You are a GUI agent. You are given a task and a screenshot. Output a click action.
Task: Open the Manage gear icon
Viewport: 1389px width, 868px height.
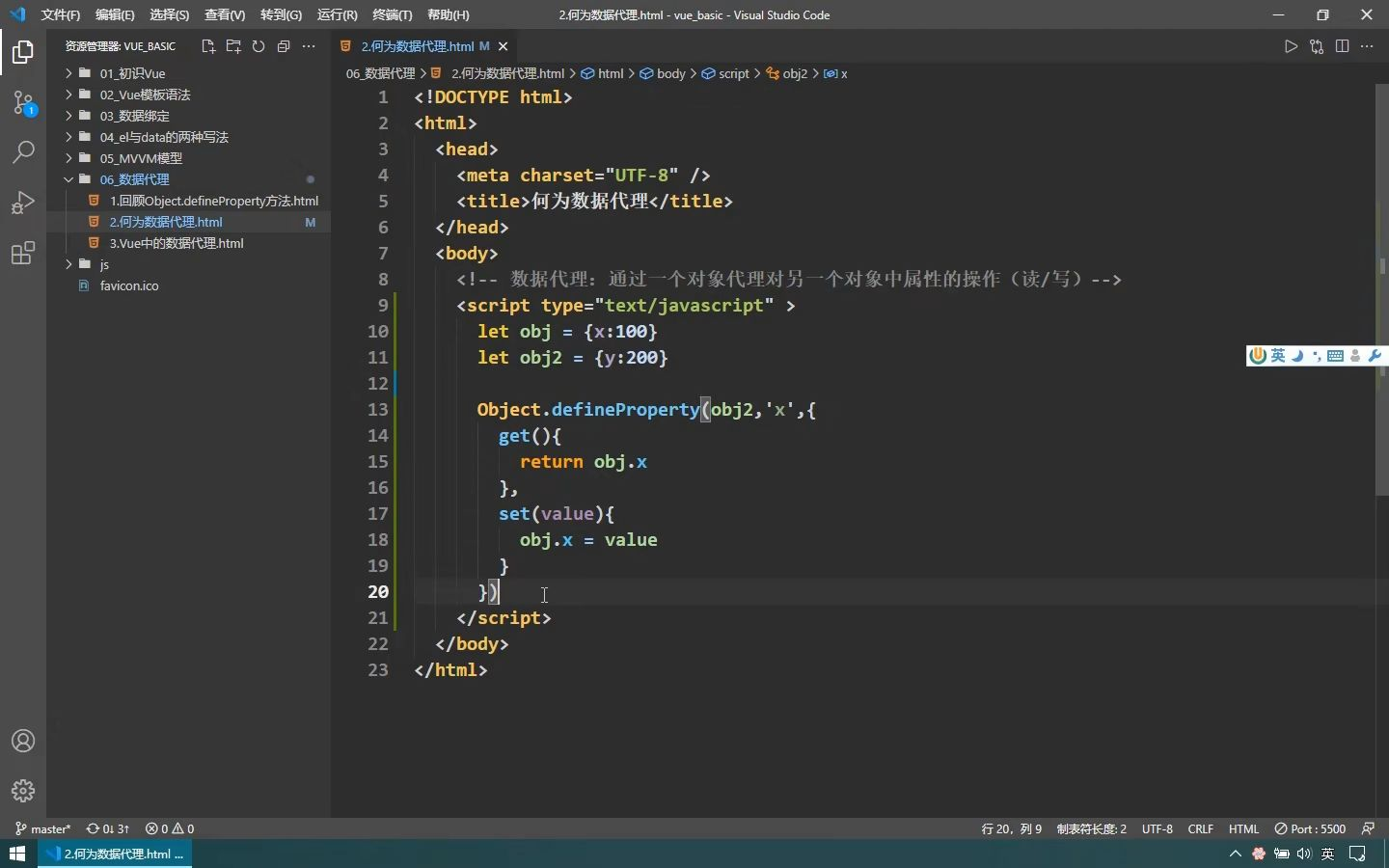[x=23, y=791]
